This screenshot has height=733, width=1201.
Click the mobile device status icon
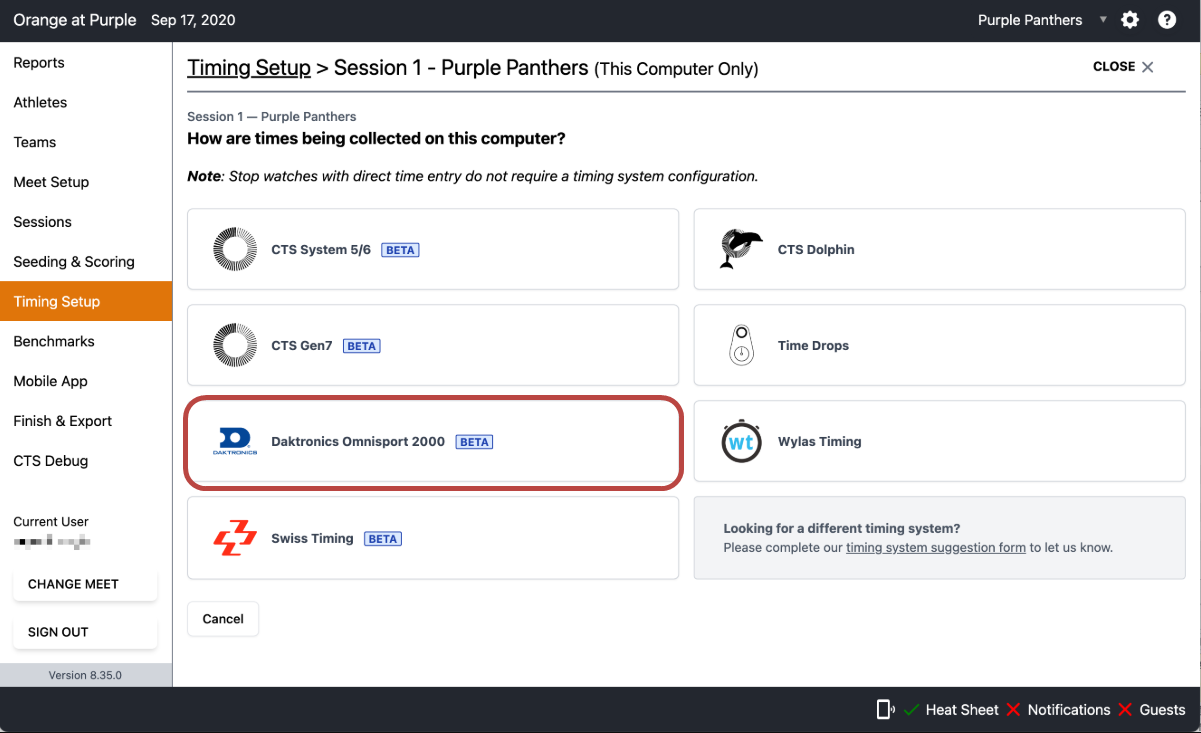click(885, 710)
